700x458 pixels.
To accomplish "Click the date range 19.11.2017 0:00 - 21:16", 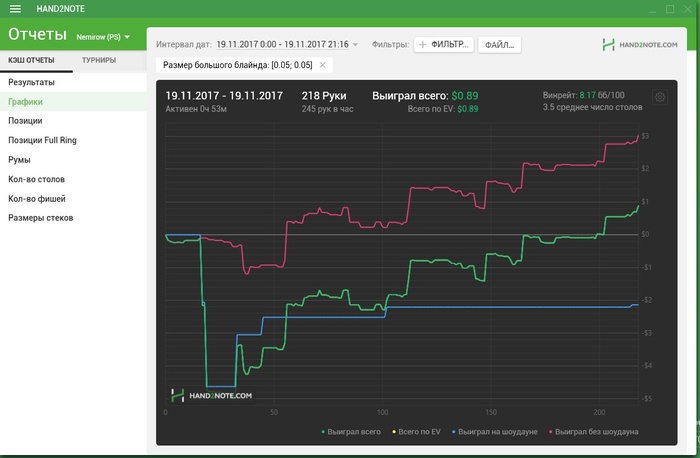I will [283, 45].
